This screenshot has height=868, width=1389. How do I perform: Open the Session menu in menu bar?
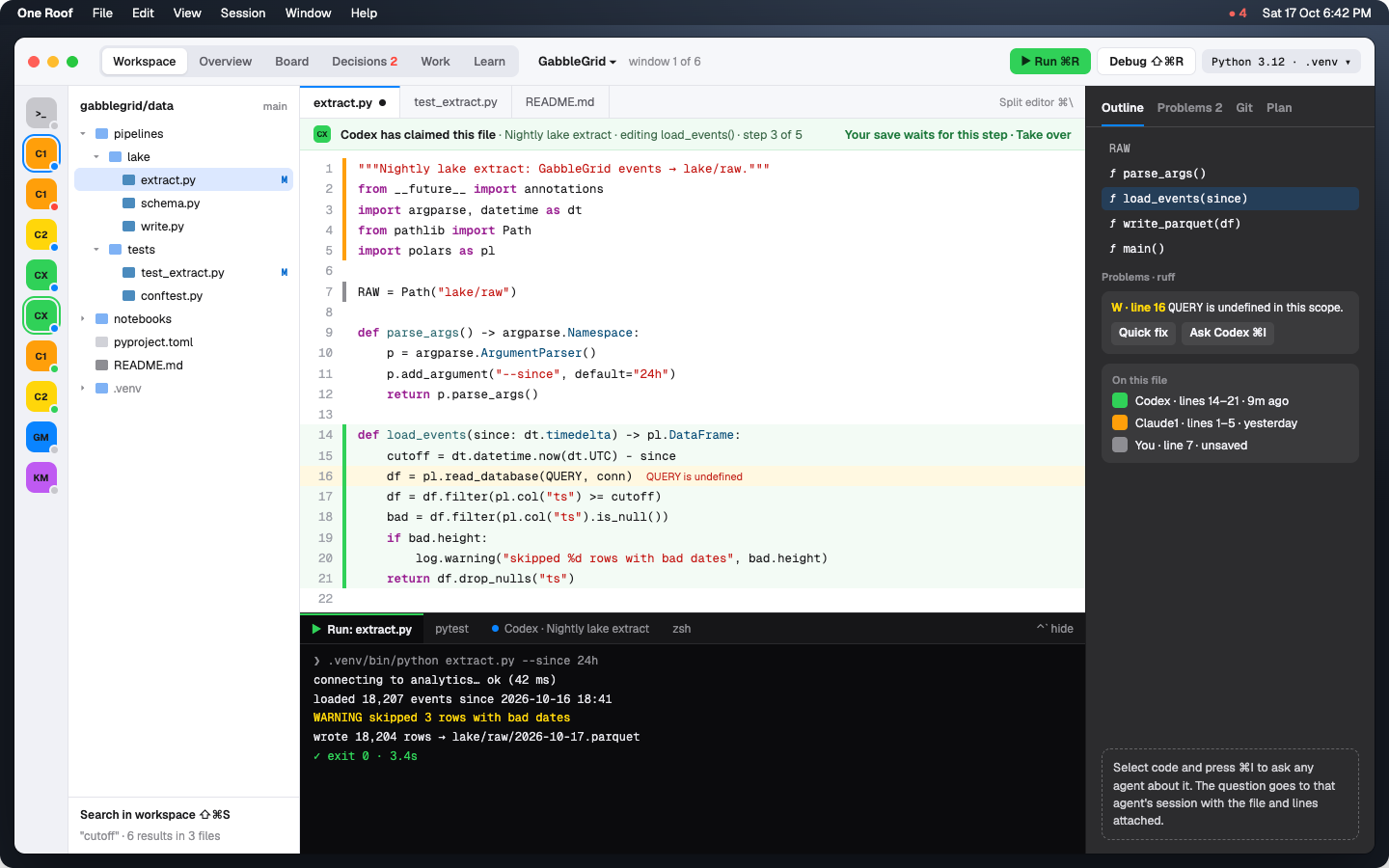coord(243,14)
